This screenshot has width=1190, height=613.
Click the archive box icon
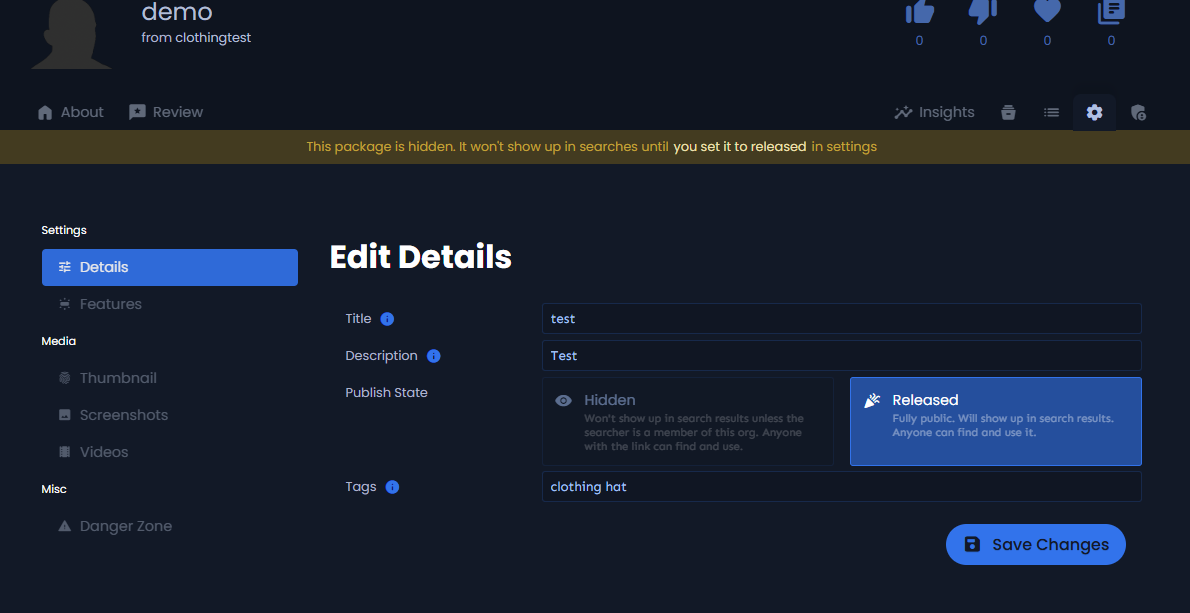click(x=1008, y=113)
